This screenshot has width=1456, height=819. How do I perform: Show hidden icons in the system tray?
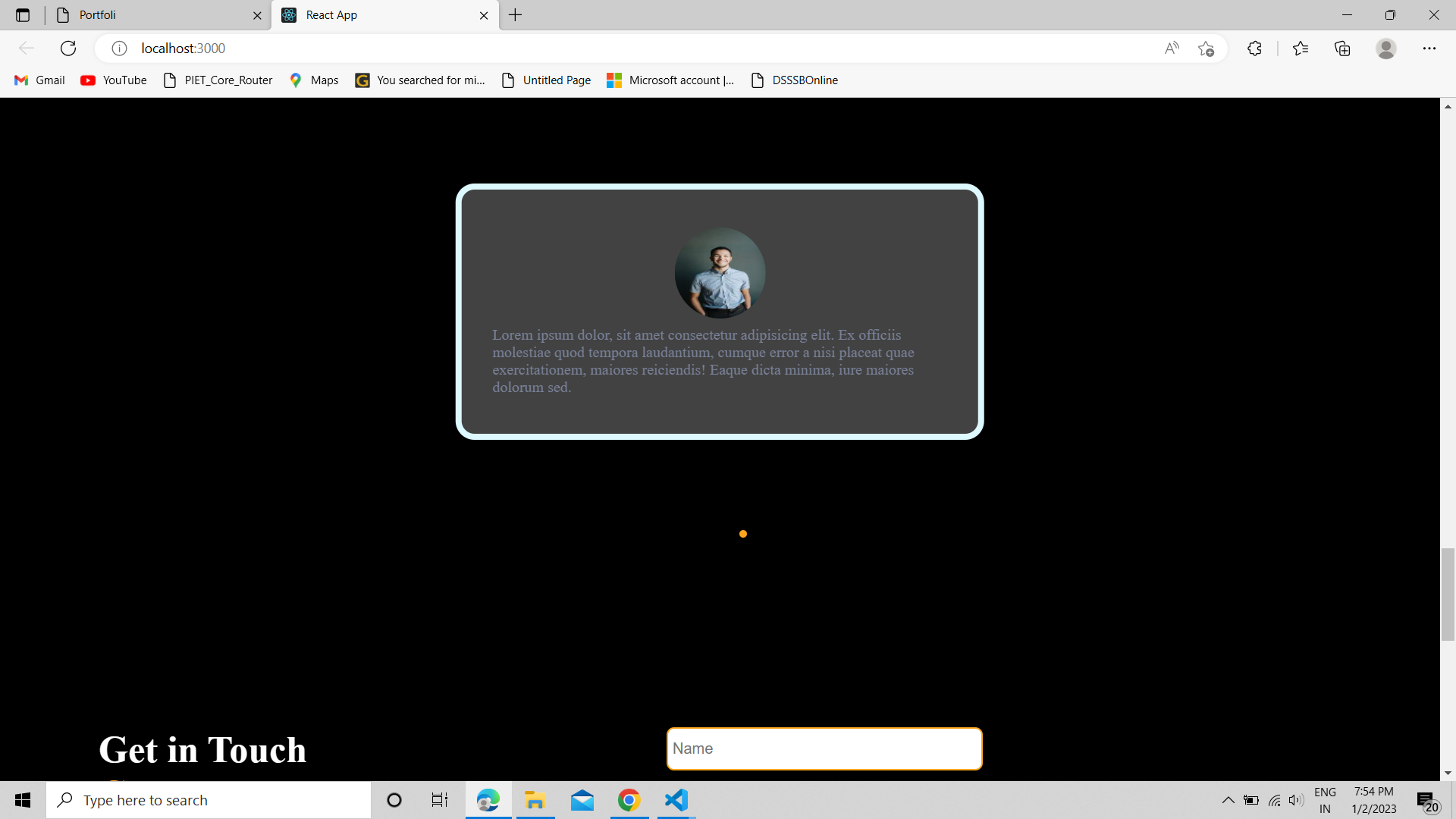[x=1228, y=799]
